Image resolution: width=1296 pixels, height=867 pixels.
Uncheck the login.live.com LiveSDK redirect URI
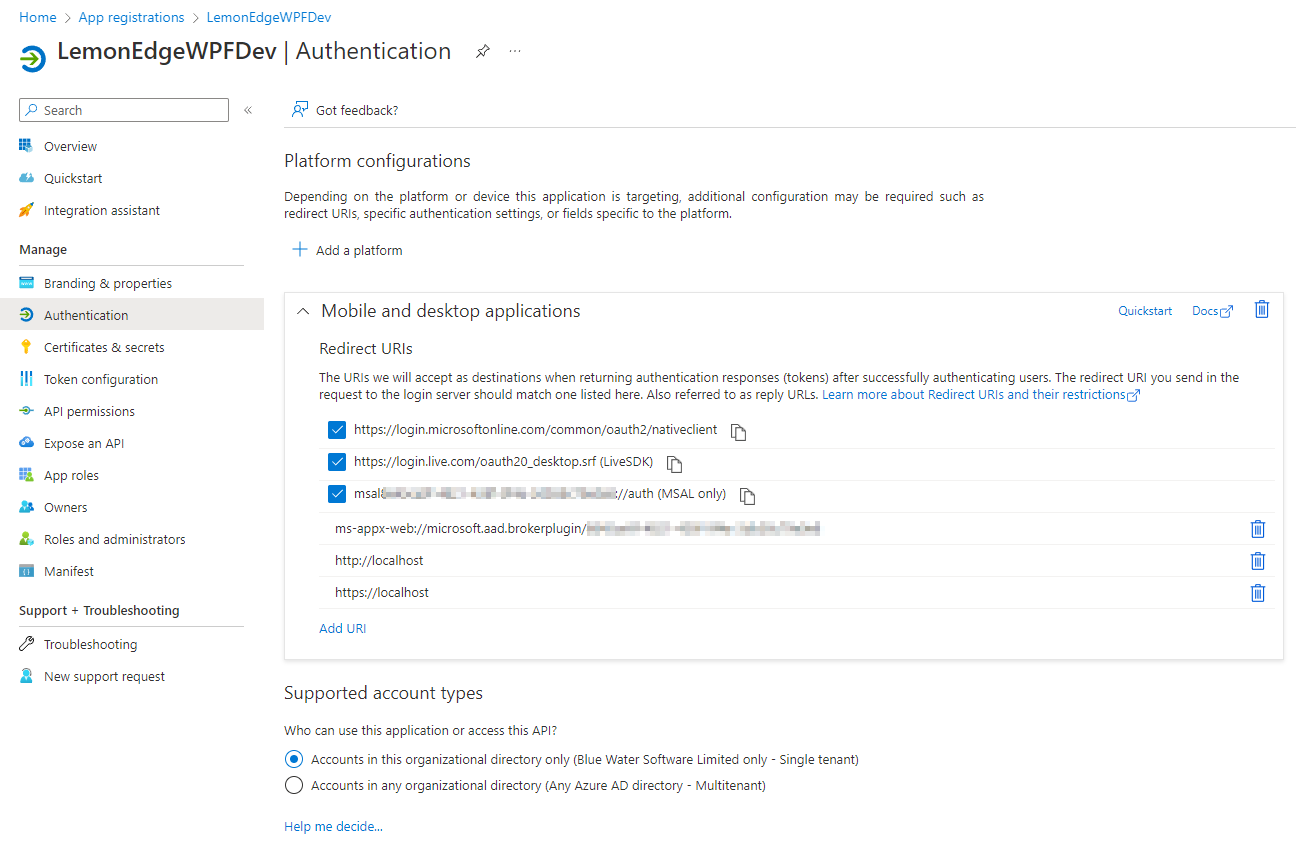337,462
